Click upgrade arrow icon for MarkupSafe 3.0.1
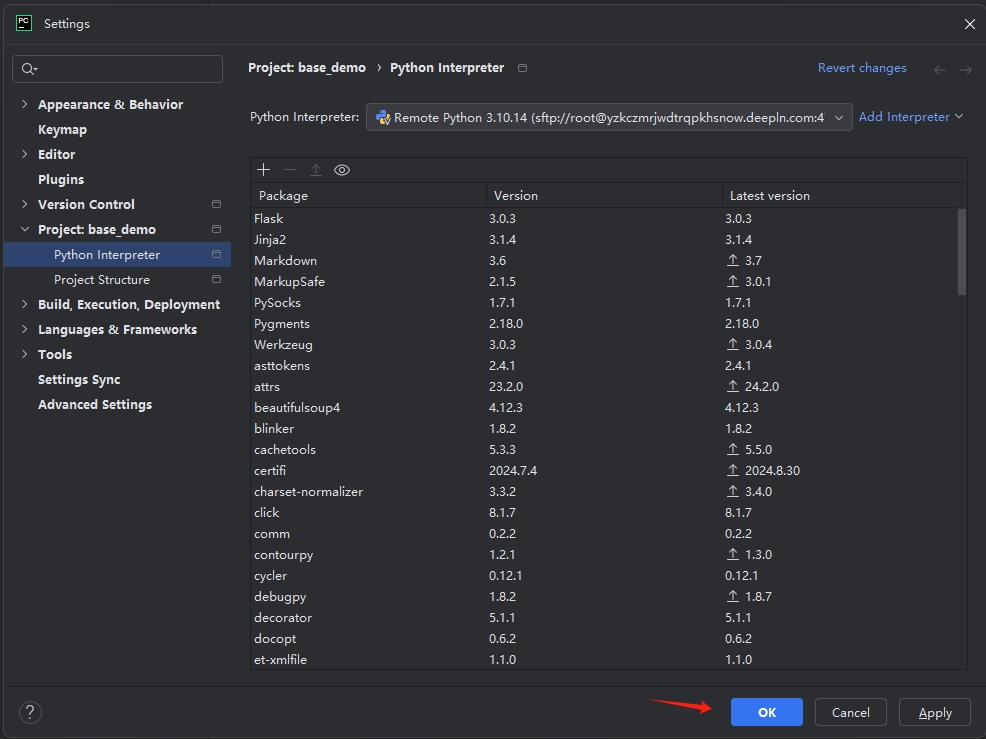The width and height of the screenshot is (986, 739). (733, 281)
